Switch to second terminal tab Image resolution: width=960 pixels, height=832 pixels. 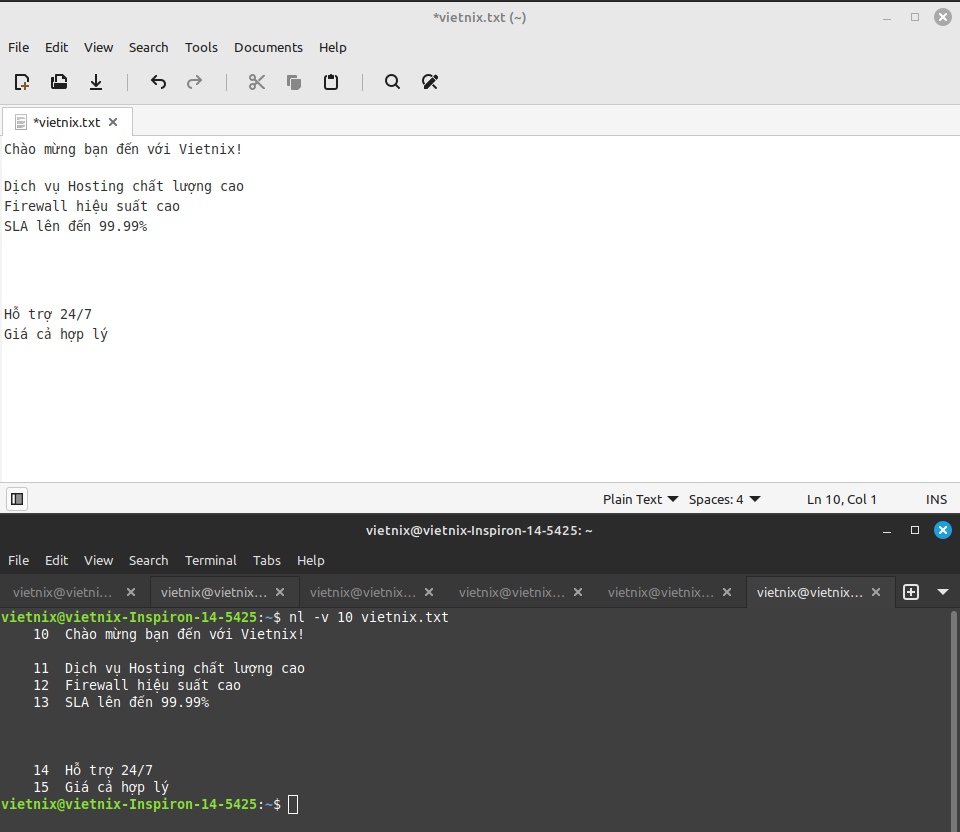pos(214,592)
